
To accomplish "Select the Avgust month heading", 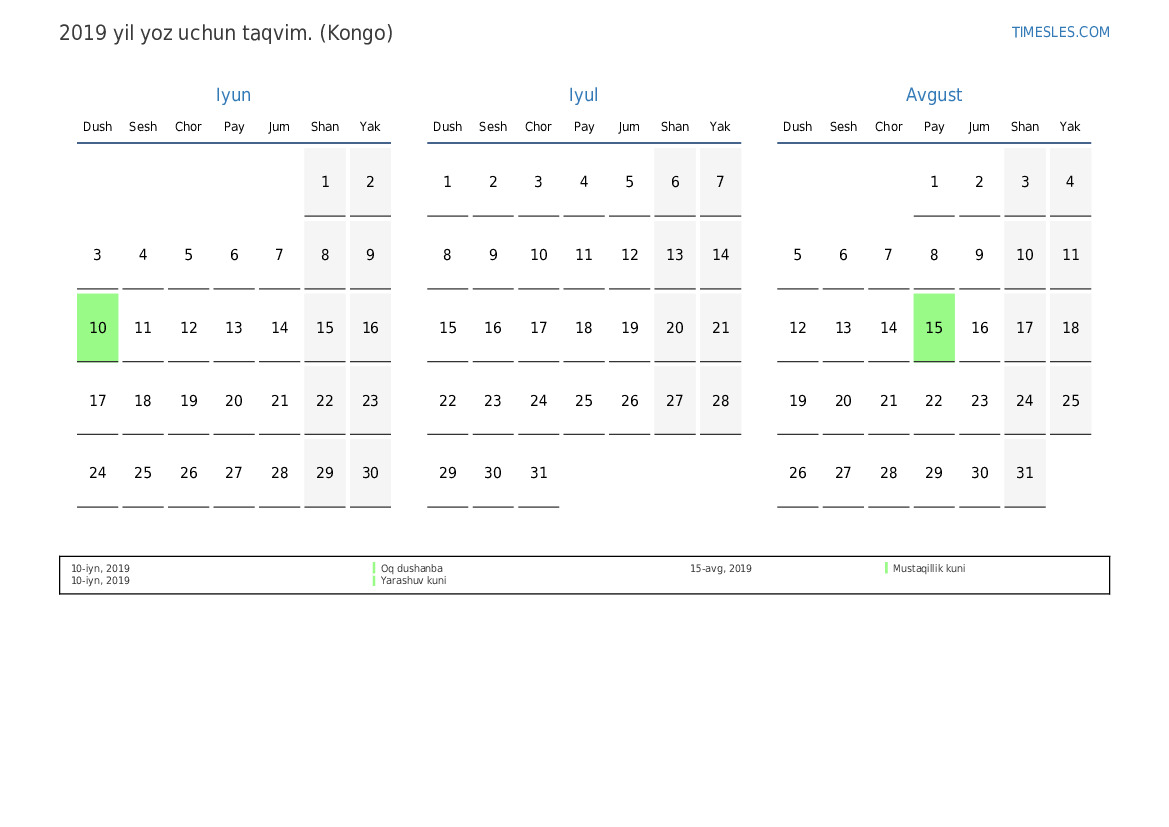I will (x=933, y=95).
